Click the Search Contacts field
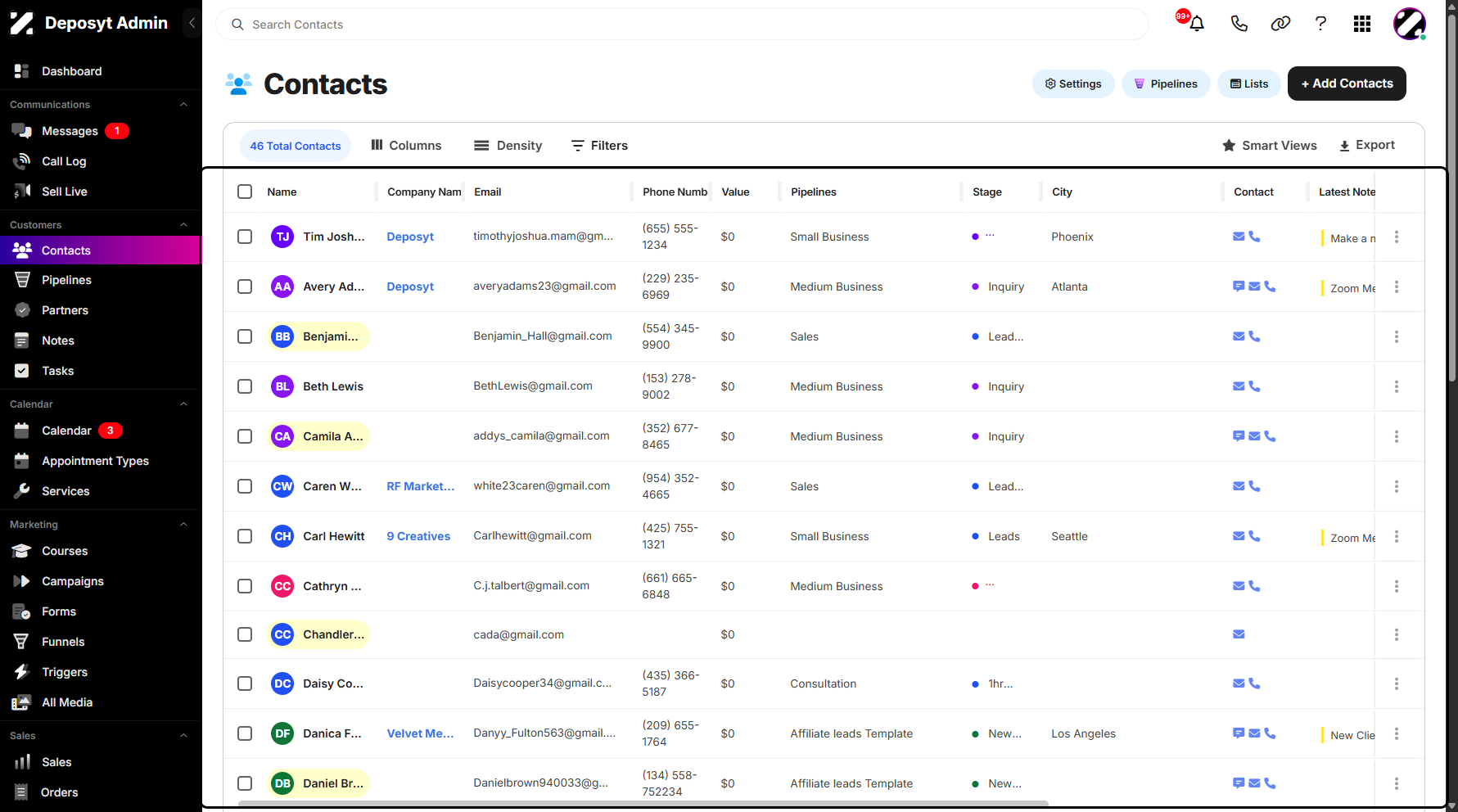1458x812 pixels. (682, 25)
